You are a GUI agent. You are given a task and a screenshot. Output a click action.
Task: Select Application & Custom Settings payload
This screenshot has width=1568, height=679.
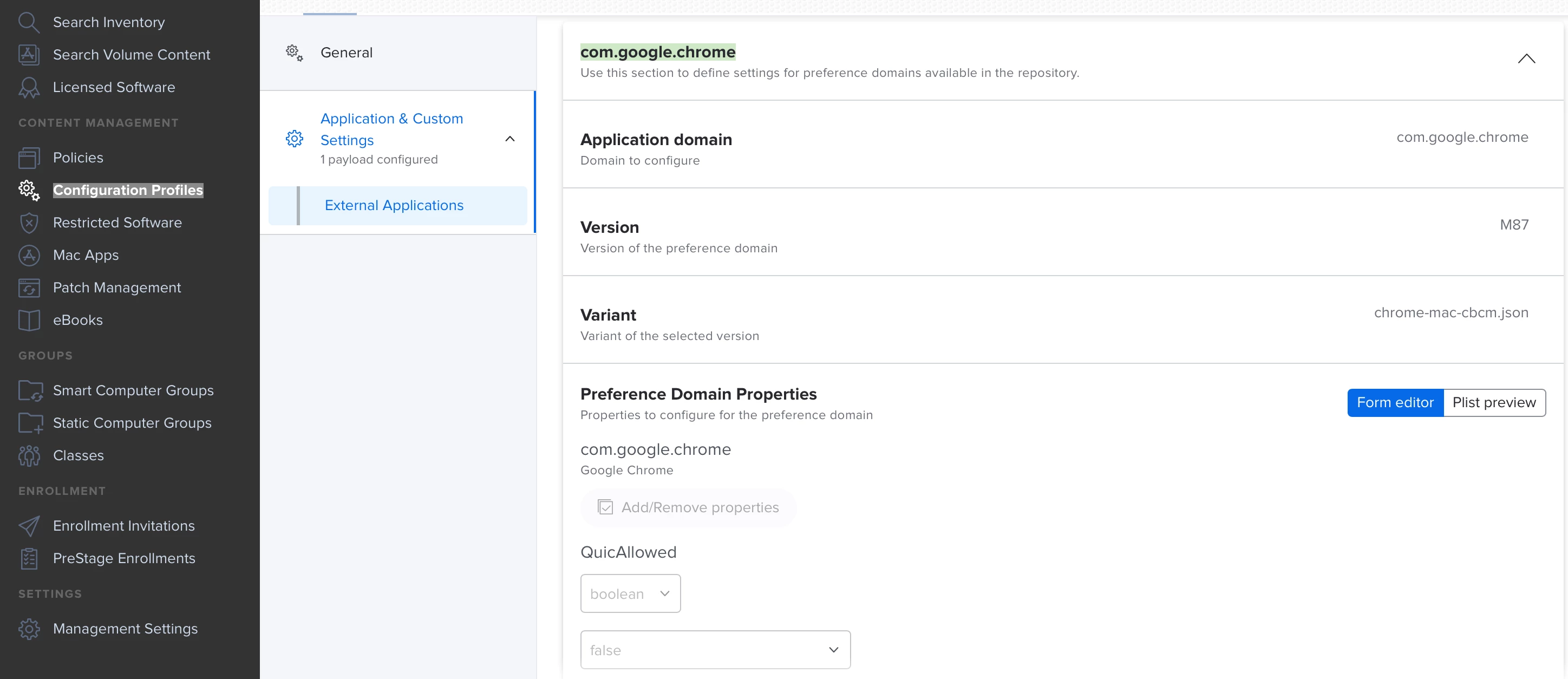click(x=398, y=138)
